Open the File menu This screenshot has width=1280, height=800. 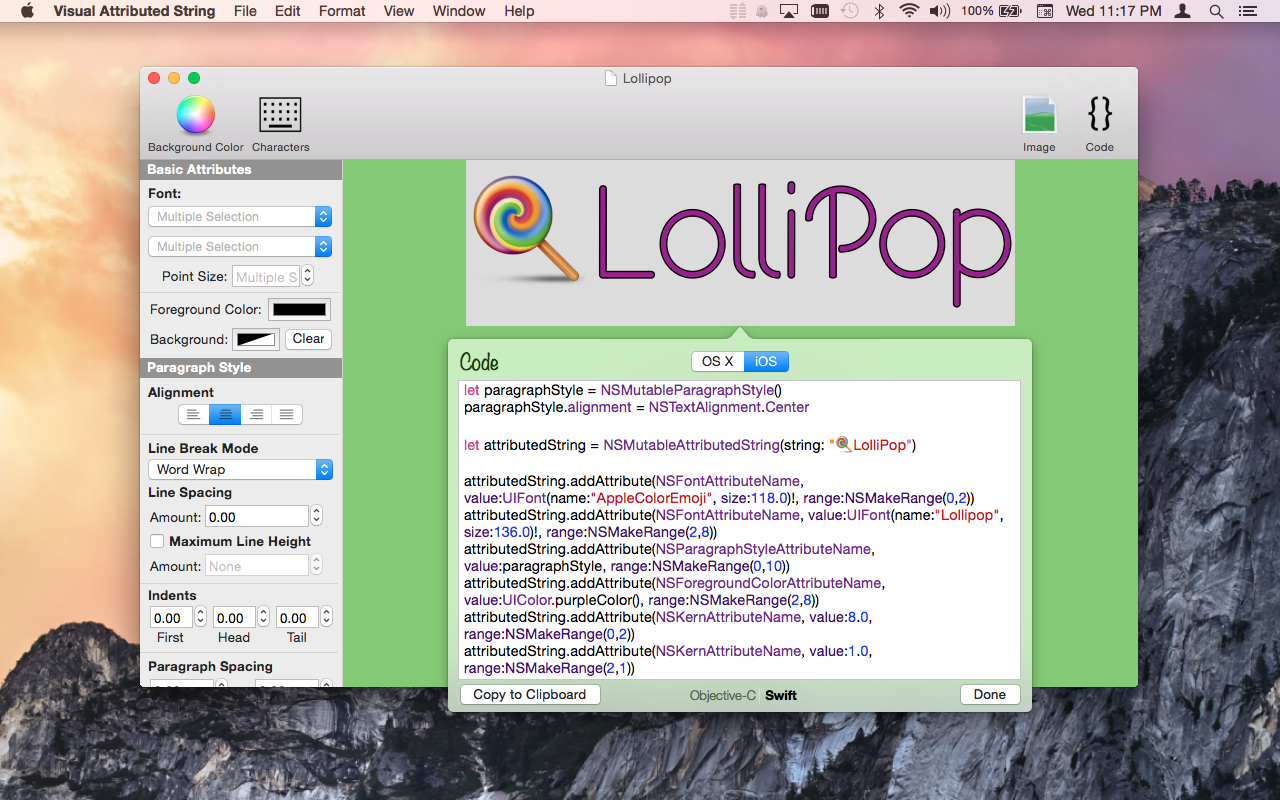click(x=245, y=11)
